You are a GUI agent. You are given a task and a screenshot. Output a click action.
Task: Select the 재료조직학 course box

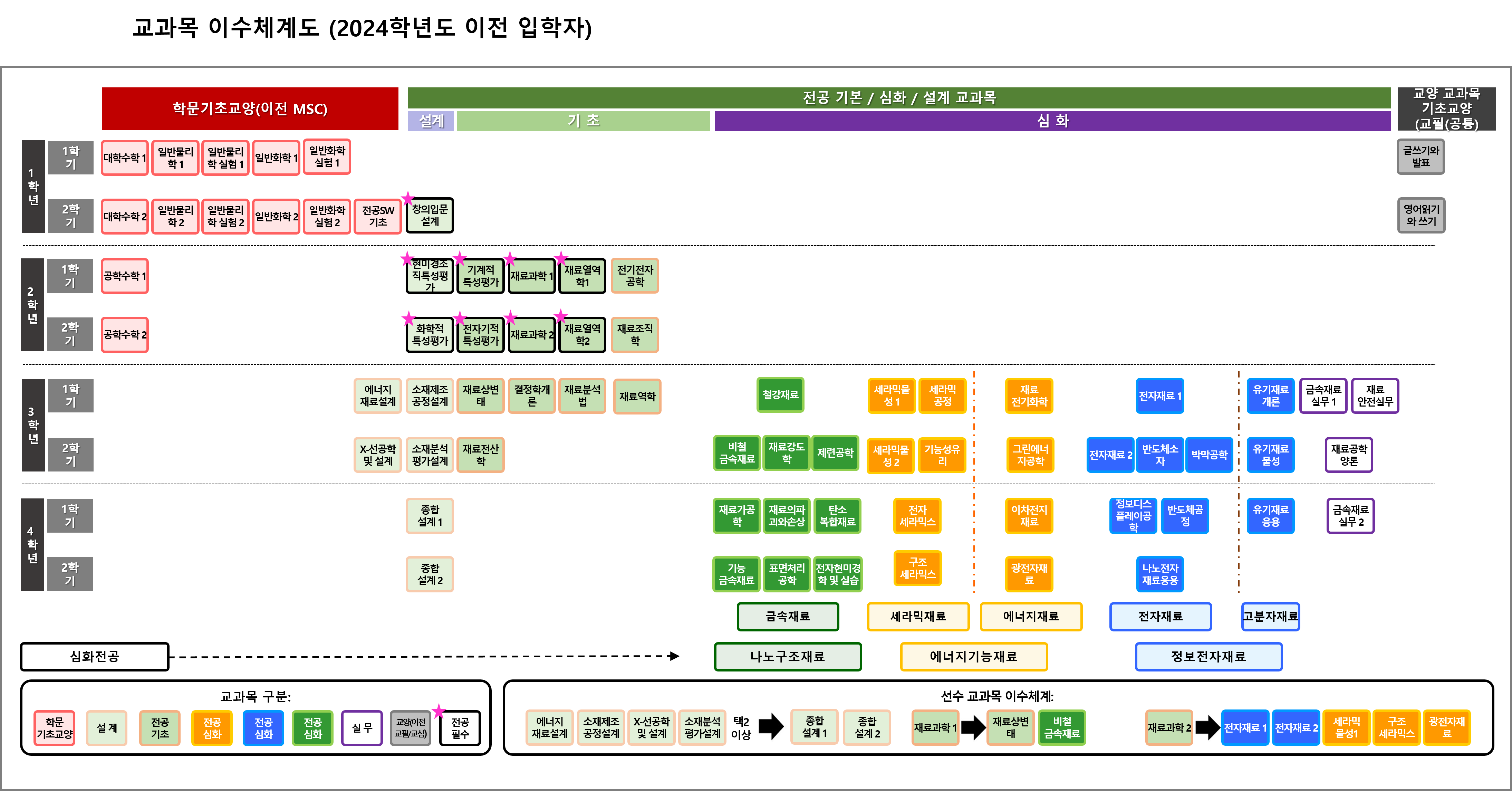click(635, 335)
